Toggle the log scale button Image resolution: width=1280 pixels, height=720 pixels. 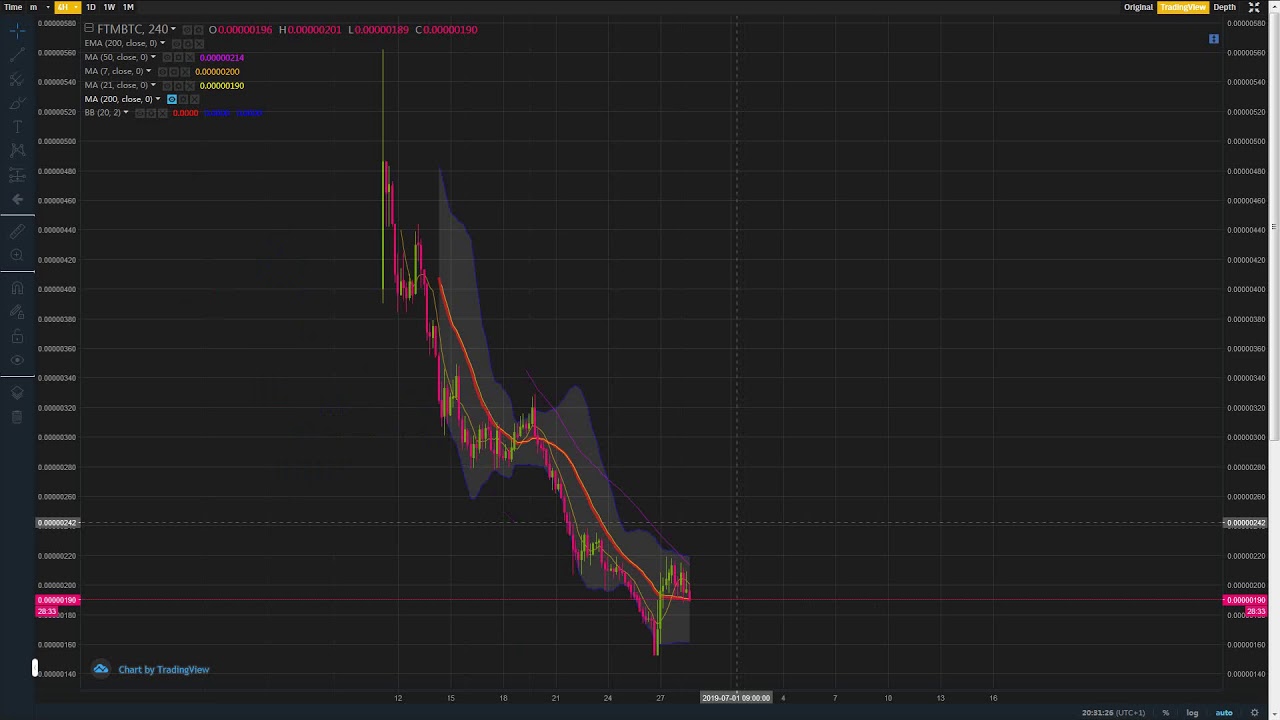pyautogui.click(x=1192, y=713)
